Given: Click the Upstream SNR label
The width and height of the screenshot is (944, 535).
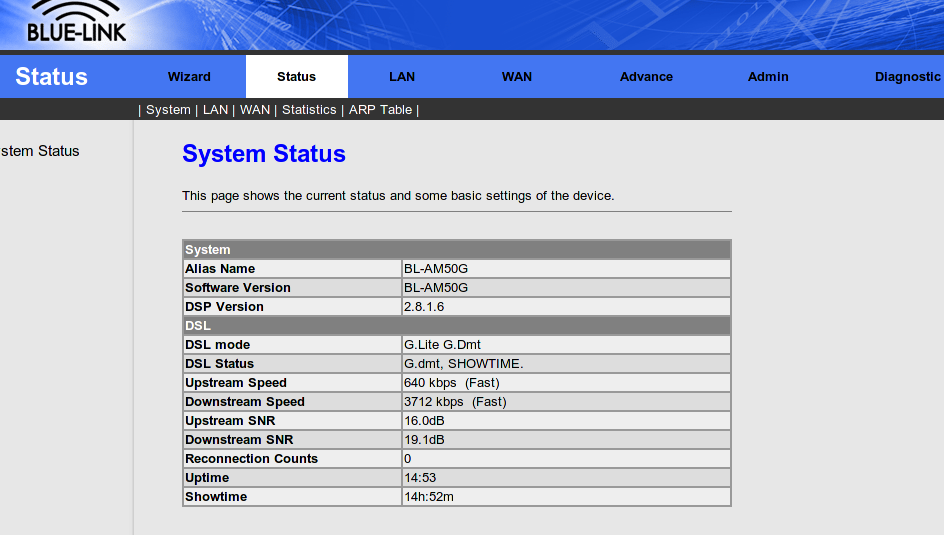Looking at the screenshot, I should click(x=230, y=421).
